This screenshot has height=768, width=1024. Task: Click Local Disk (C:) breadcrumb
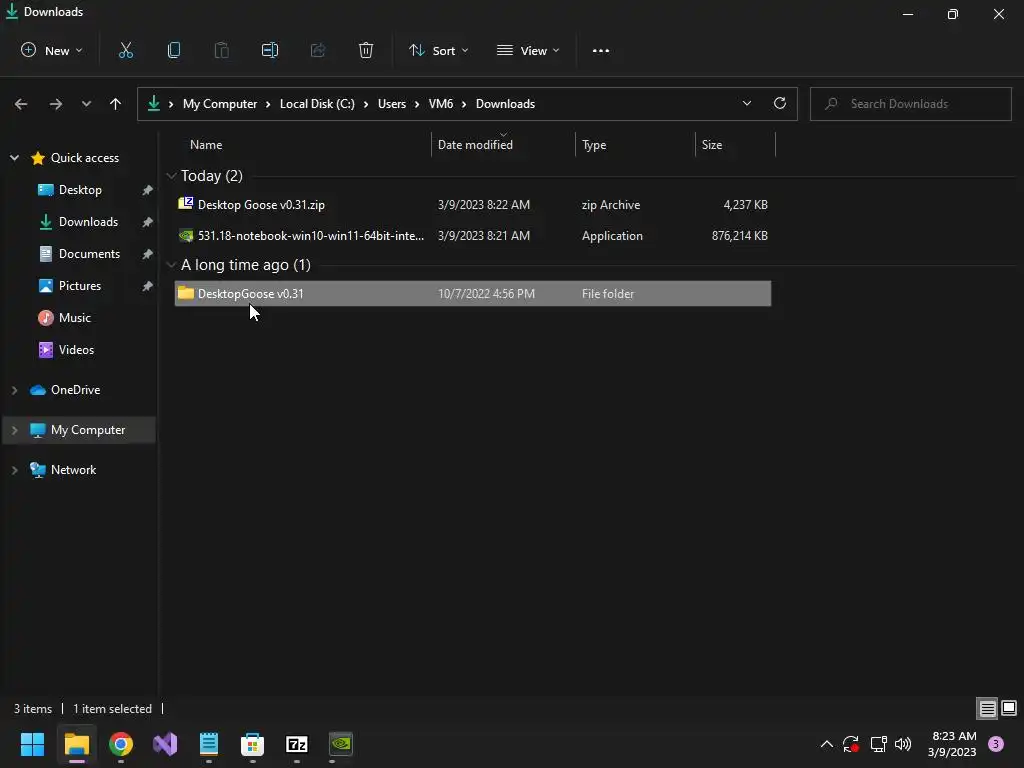point(317,104)
